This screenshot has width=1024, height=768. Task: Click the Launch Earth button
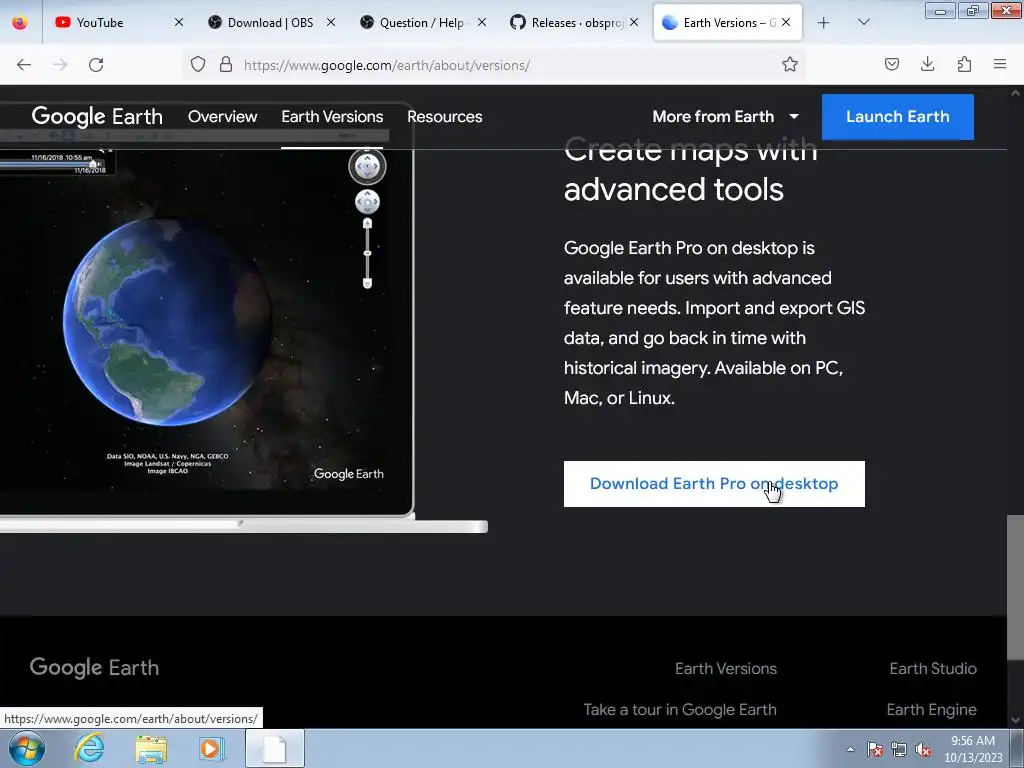(x=897, y=117)
